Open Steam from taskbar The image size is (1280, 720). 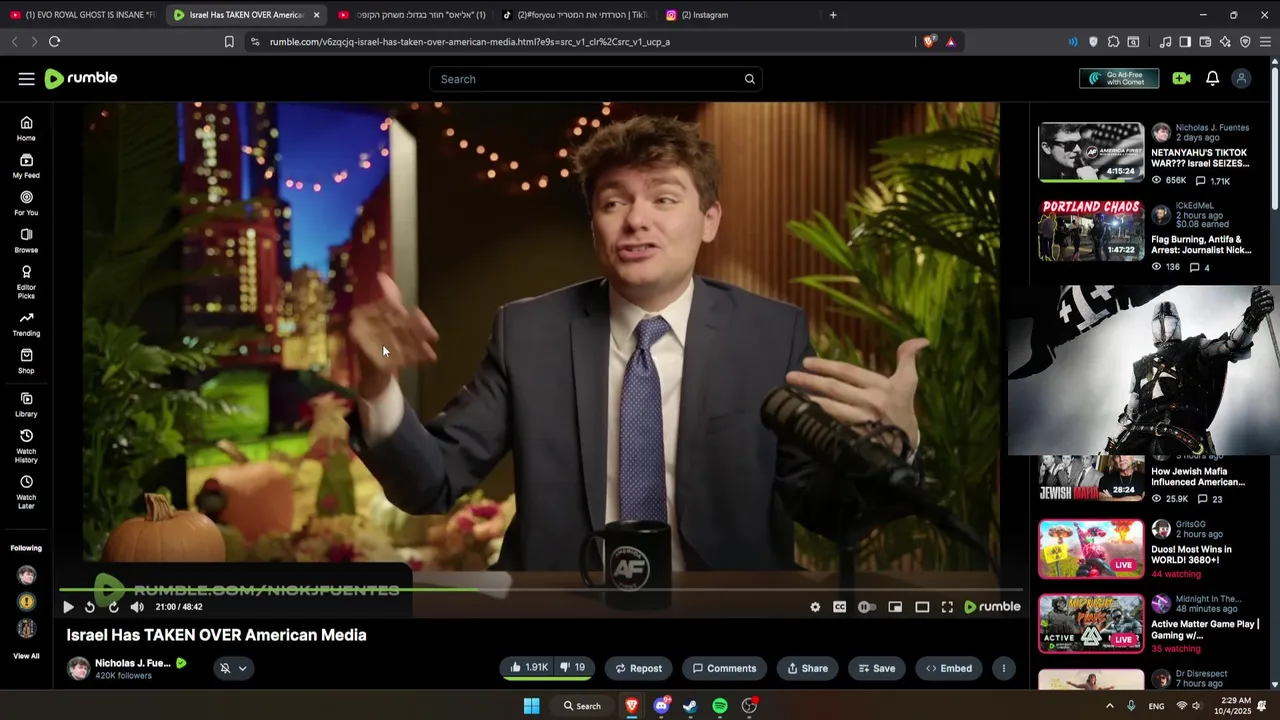[690, 706]
